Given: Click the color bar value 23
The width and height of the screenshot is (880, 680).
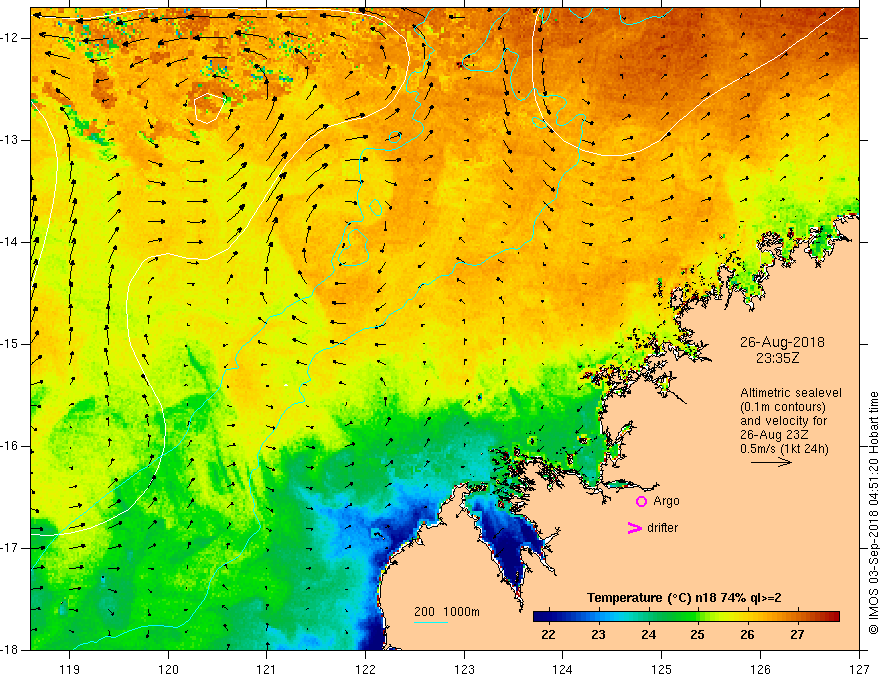Looking at the screenshot, I should 598,635.
